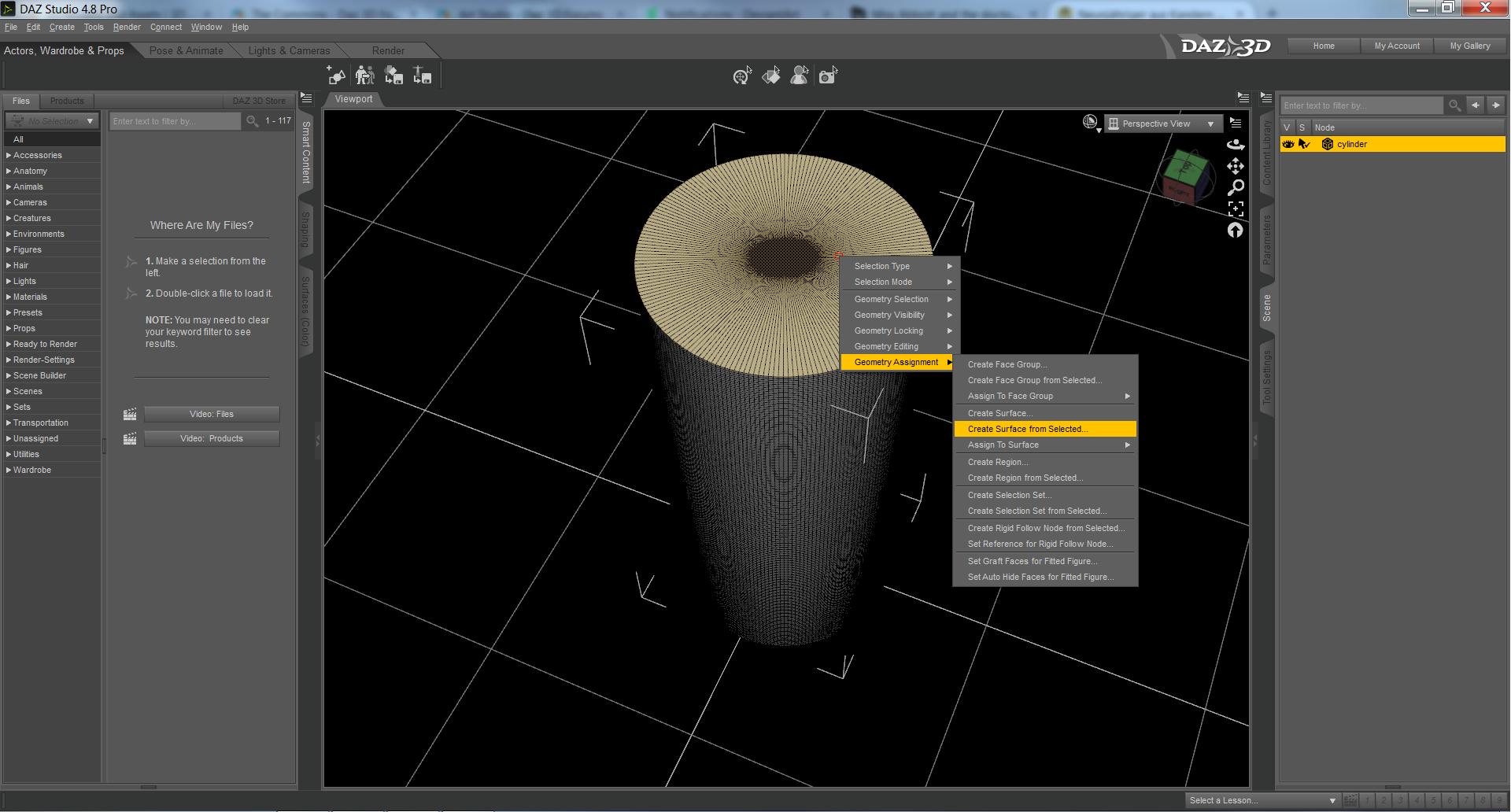The height and width of the screenshot is (812, 1511).
Task: Click the My Account button
Action: 1397,46
